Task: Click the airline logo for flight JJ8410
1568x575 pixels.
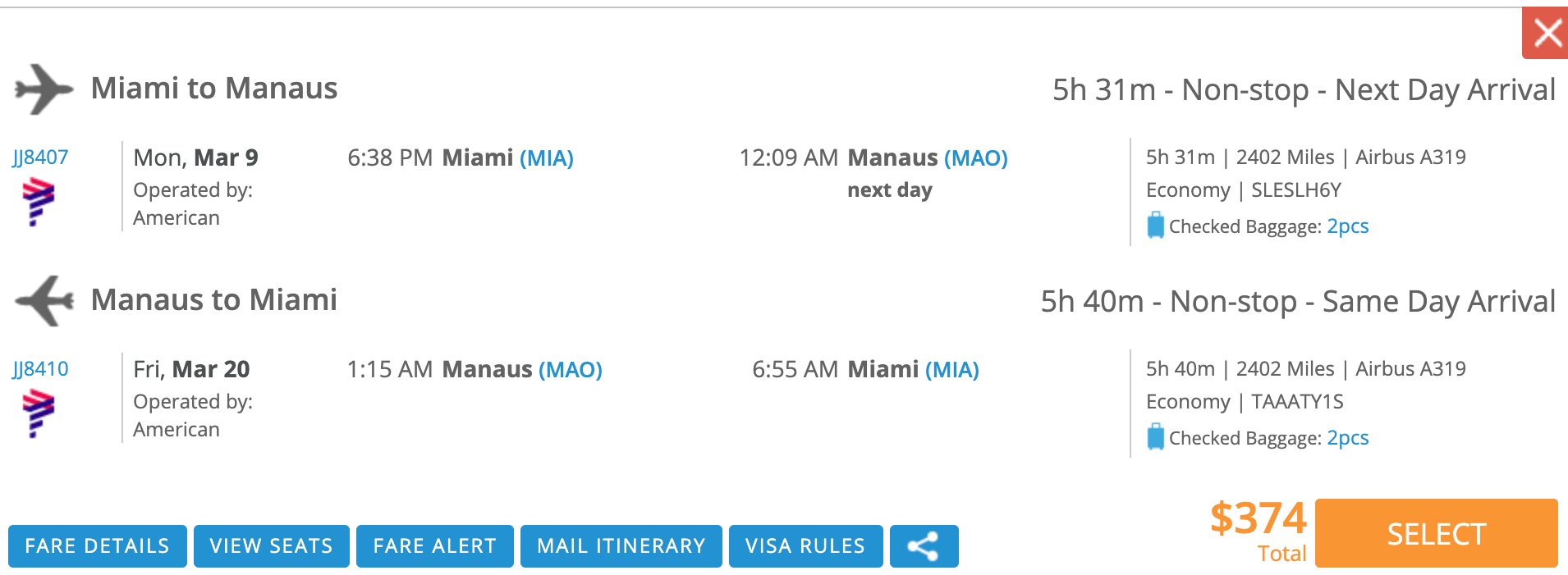Action: [38, 413]
